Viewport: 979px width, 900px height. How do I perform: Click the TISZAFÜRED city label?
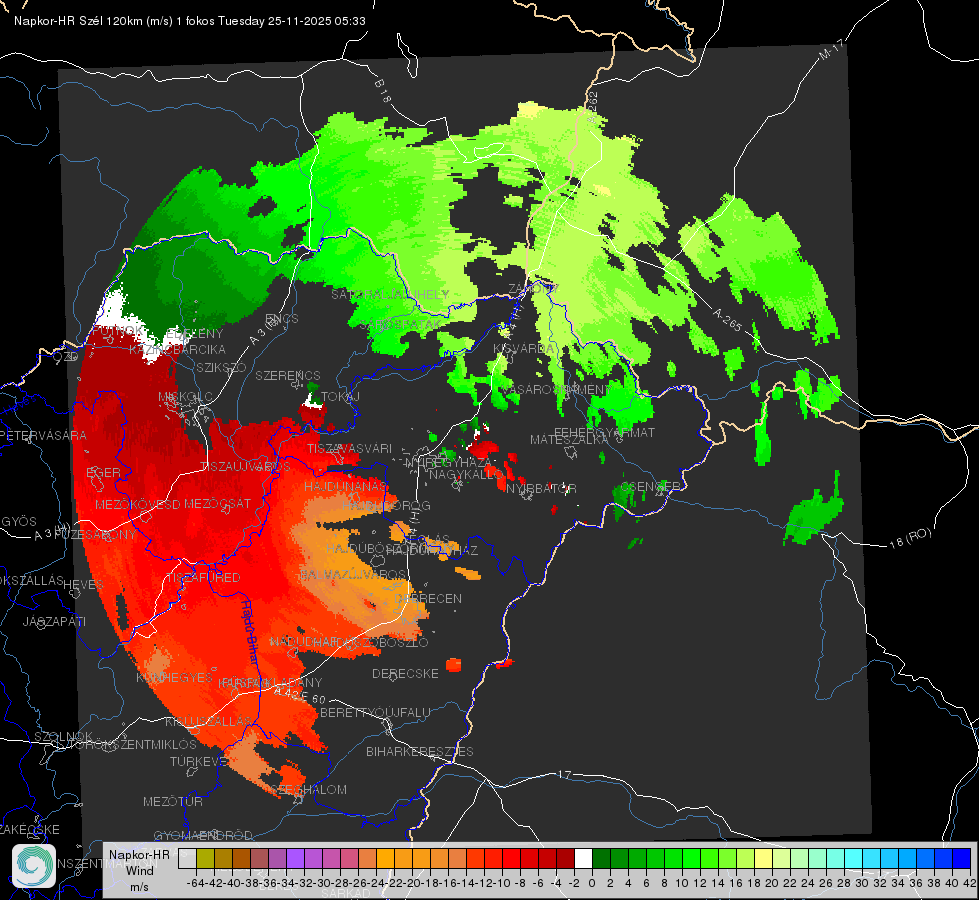point(203,577)
